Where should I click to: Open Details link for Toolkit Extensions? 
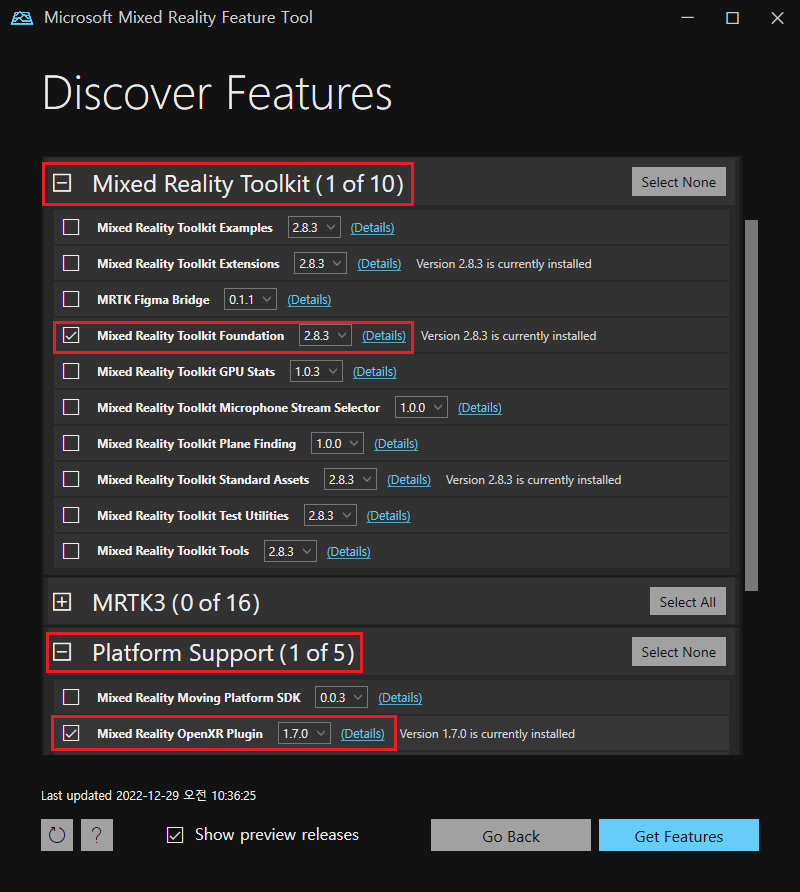379,264
